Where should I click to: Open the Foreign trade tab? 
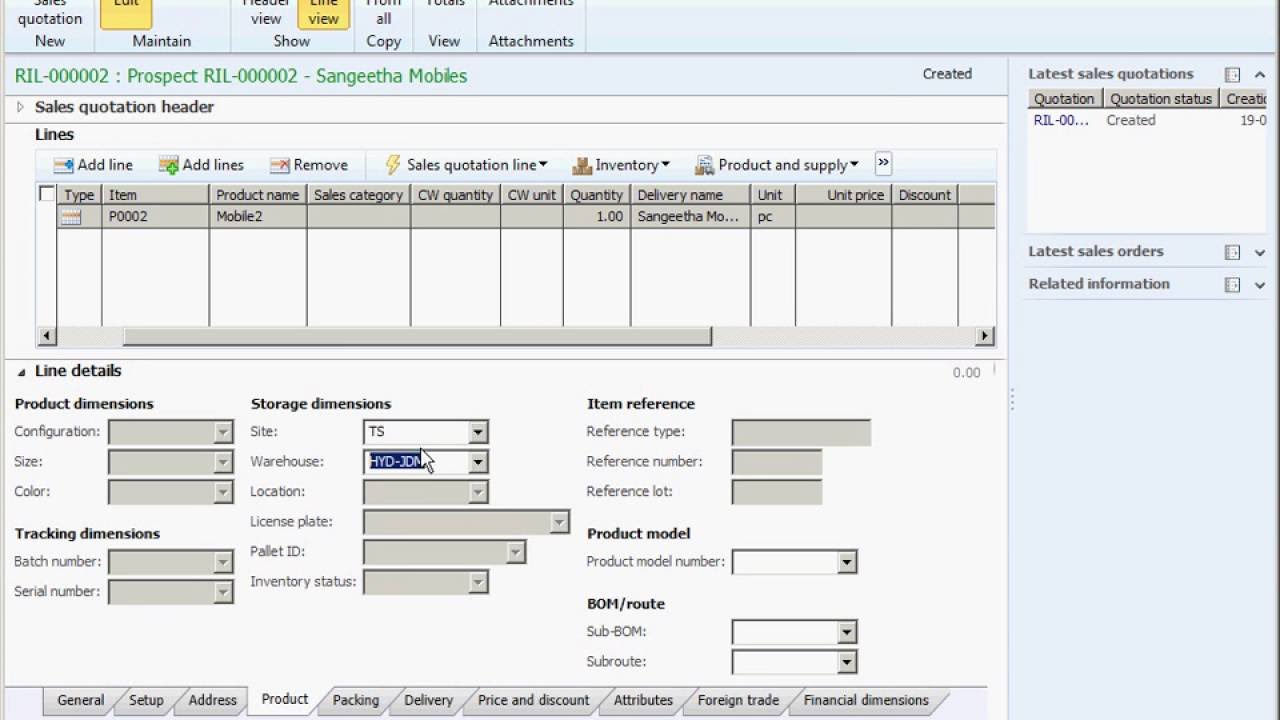coord(738,700)
